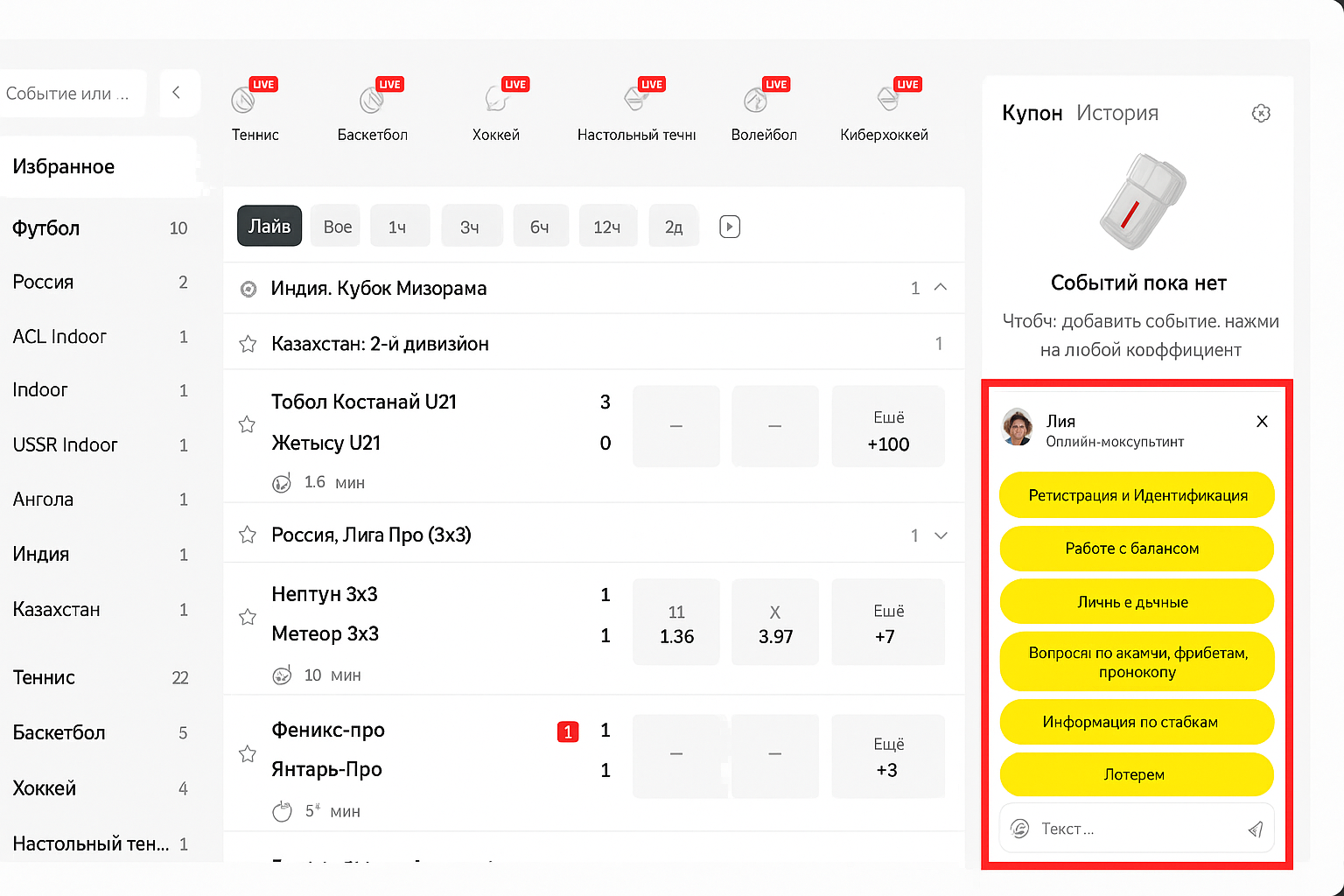
Task: Click the video stream filter icon
Action: pos(730,227)
